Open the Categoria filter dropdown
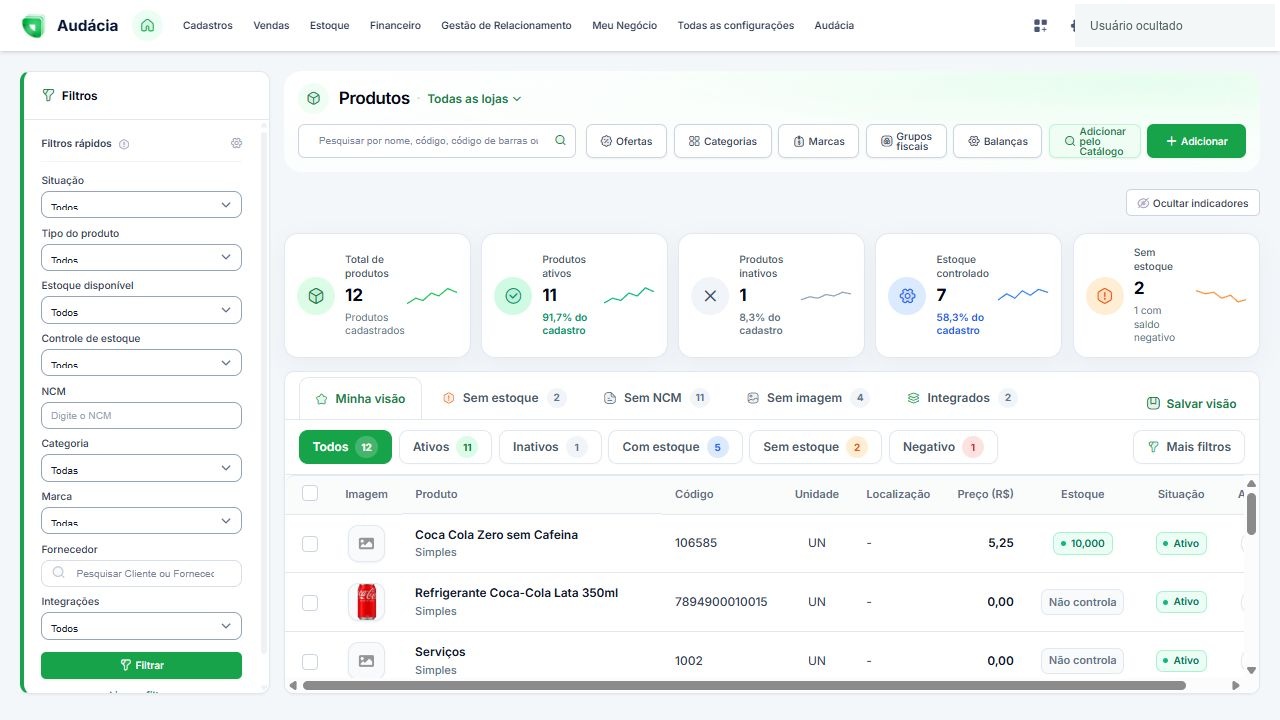The height and width of the screenshot is (720, 1280). point(141,468)
